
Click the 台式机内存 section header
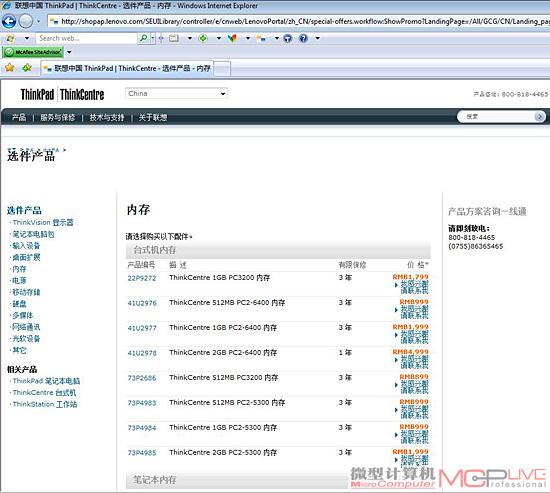pos(278,250)
